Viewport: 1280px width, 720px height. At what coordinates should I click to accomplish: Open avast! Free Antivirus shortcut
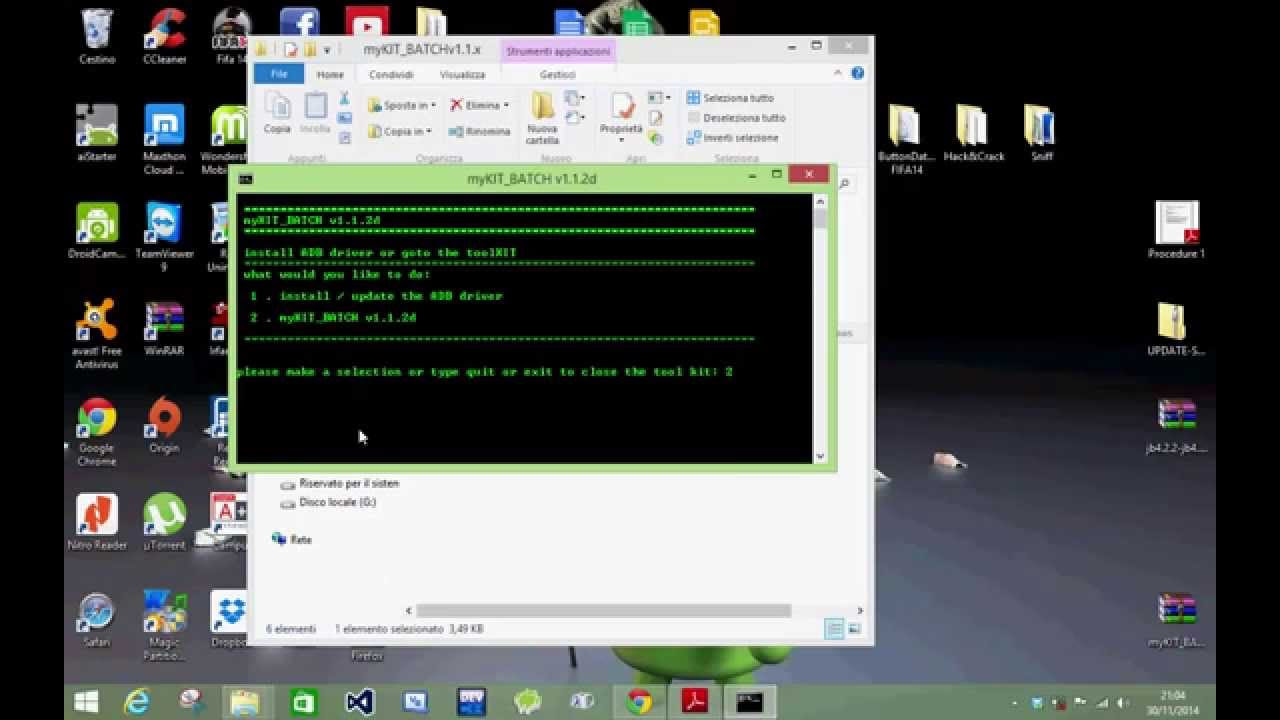[97, 333]
